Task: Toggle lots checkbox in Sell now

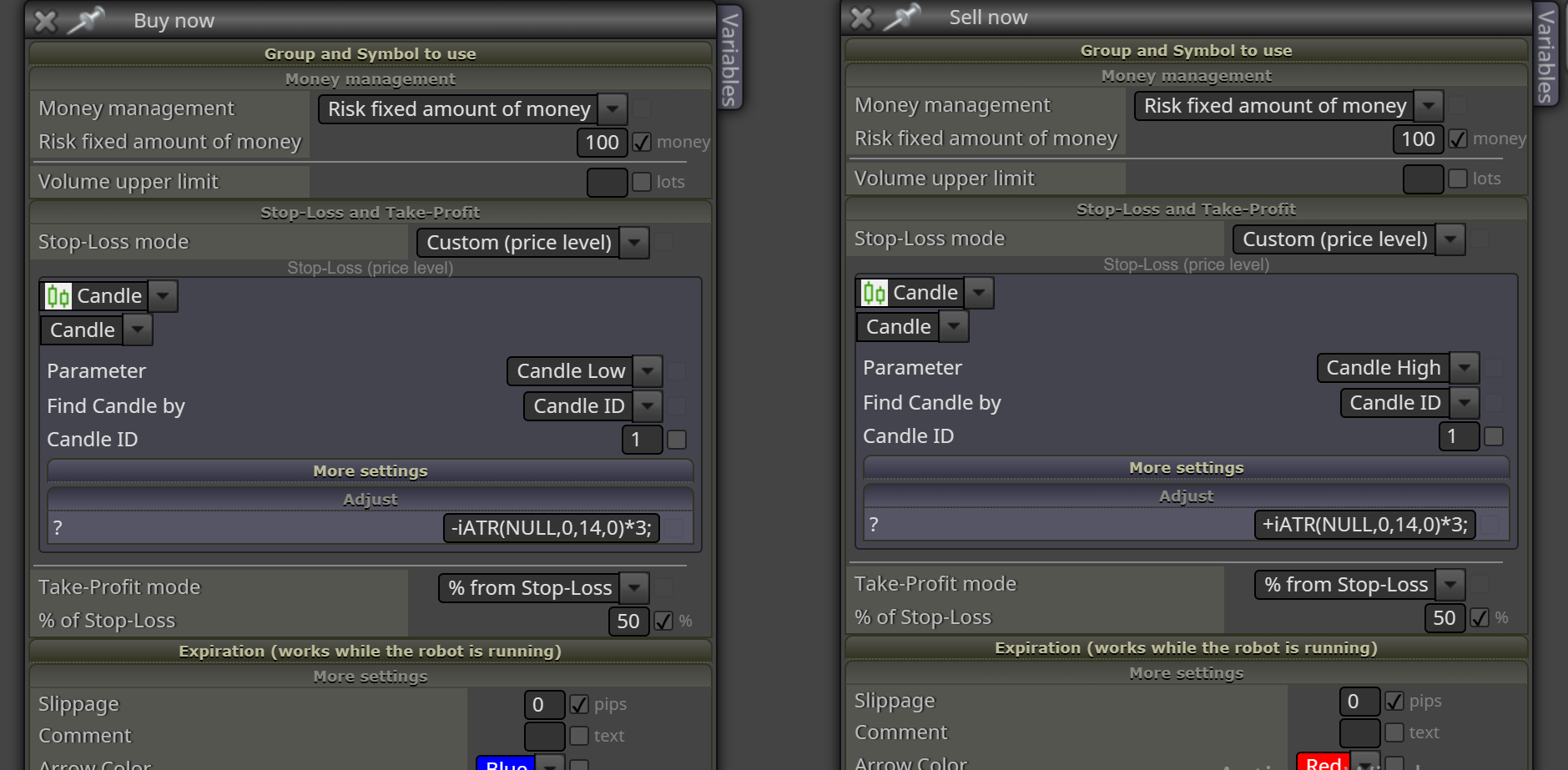Action: coord(1458,179)
